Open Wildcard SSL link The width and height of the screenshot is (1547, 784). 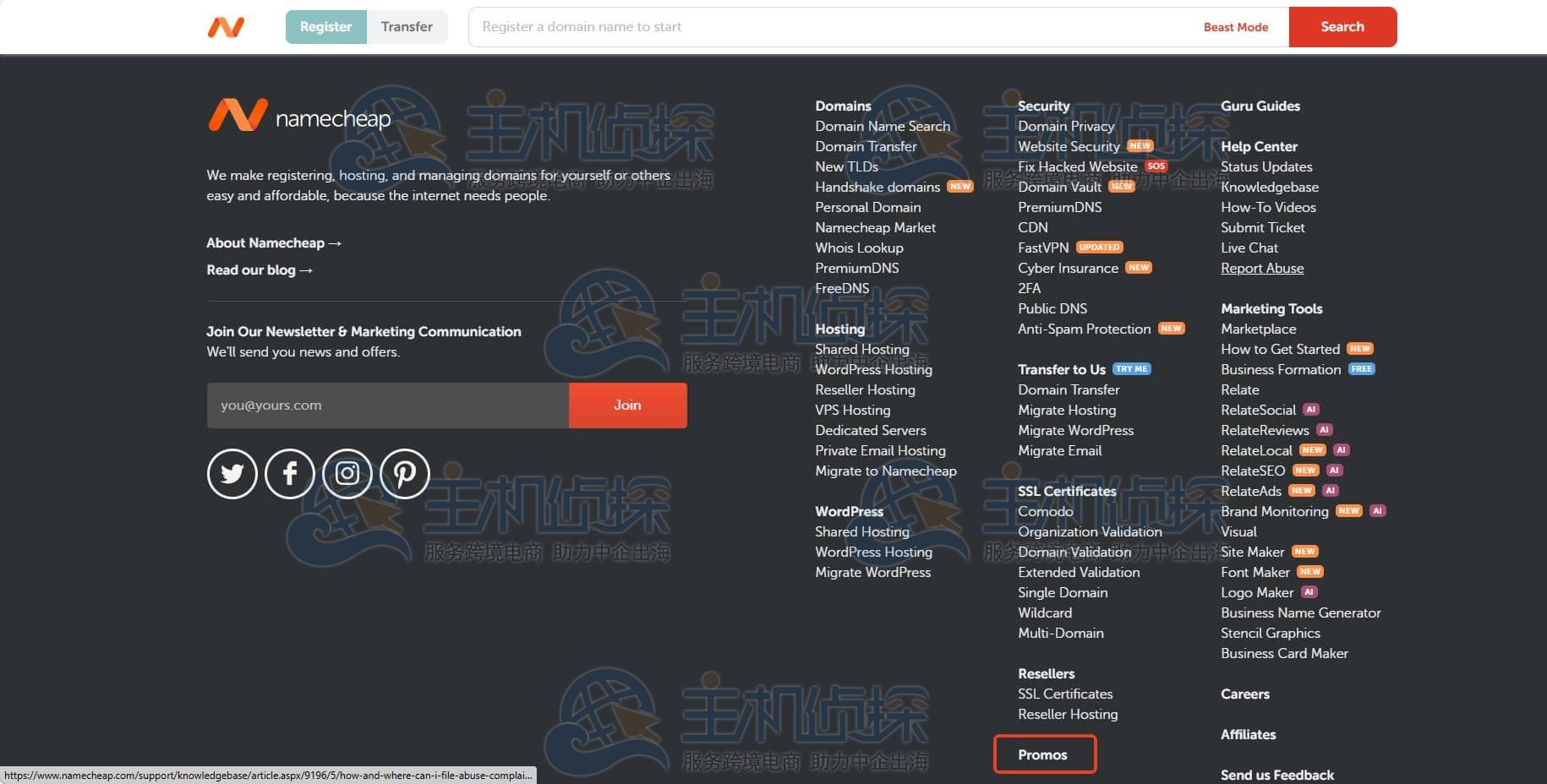coord(1045,613)
